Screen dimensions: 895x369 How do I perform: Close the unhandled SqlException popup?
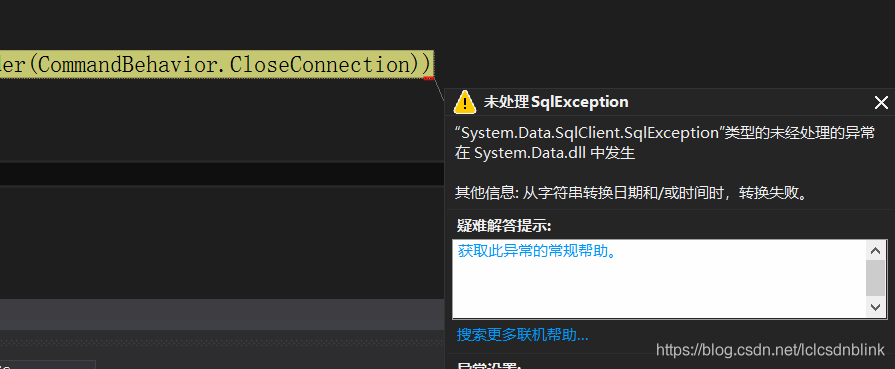tap(881, 103)
